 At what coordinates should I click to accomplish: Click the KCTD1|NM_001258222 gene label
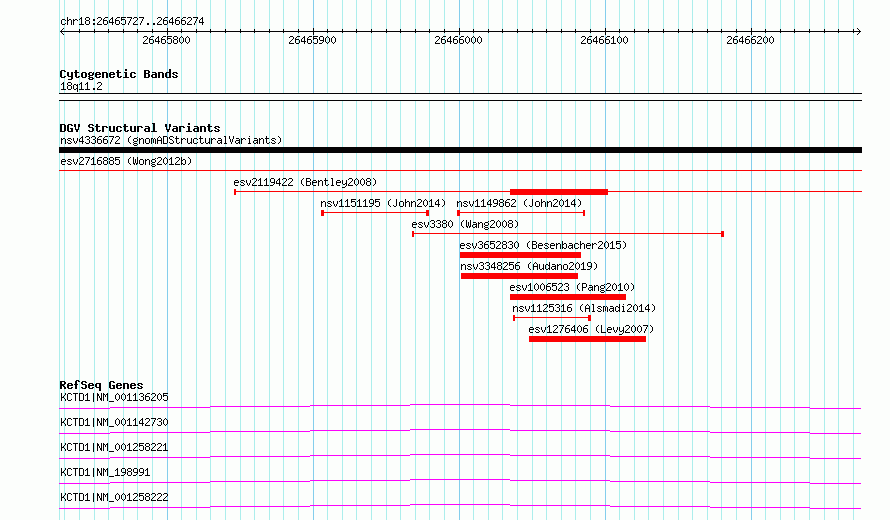[x=114, y=497]
